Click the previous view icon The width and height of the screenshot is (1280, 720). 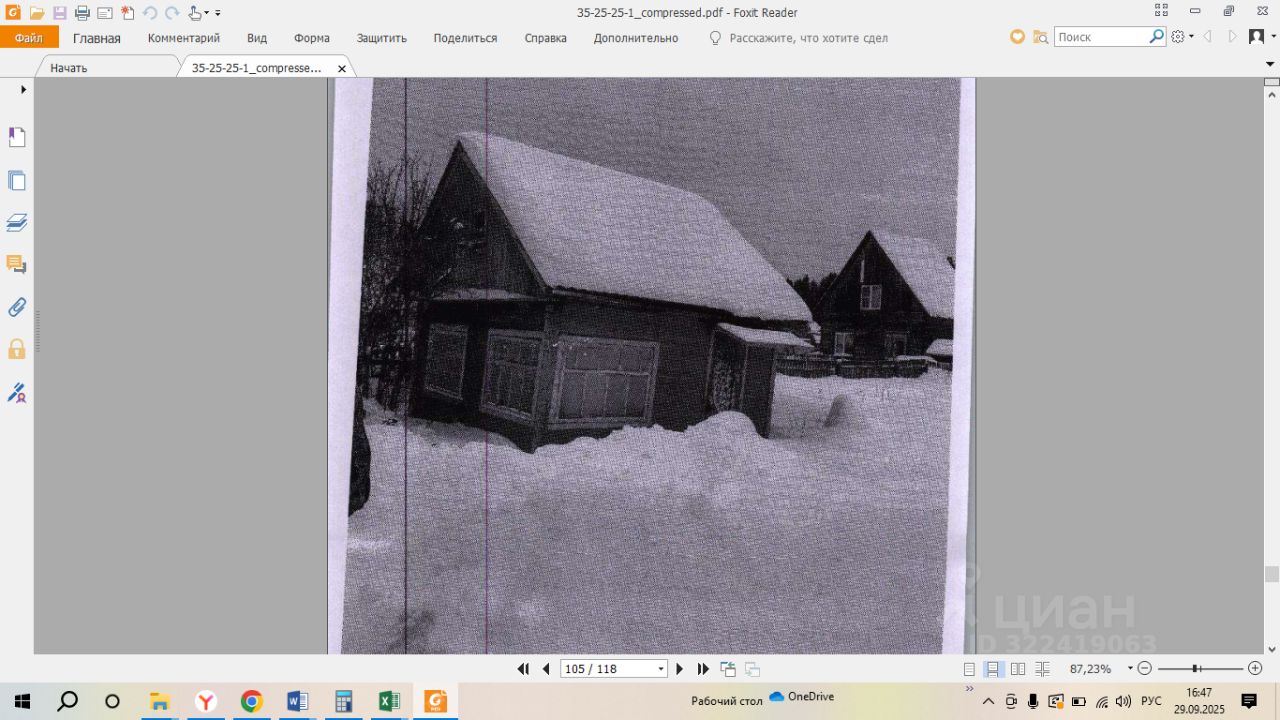coord(728,669)
